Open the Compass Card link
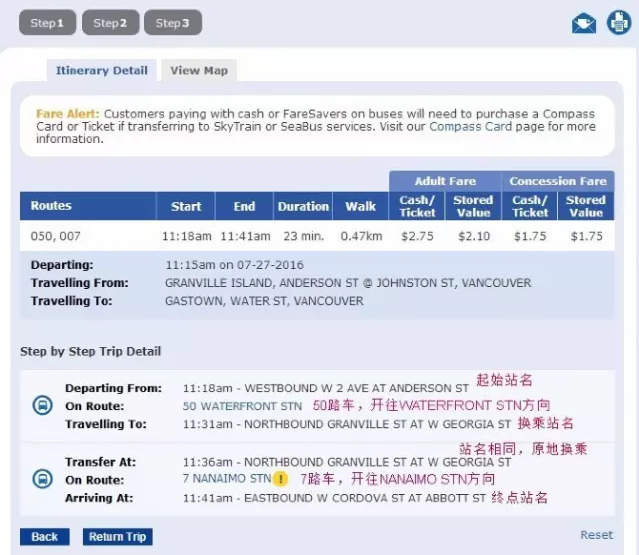Screen dimensions: 639x555 (470, 126)
